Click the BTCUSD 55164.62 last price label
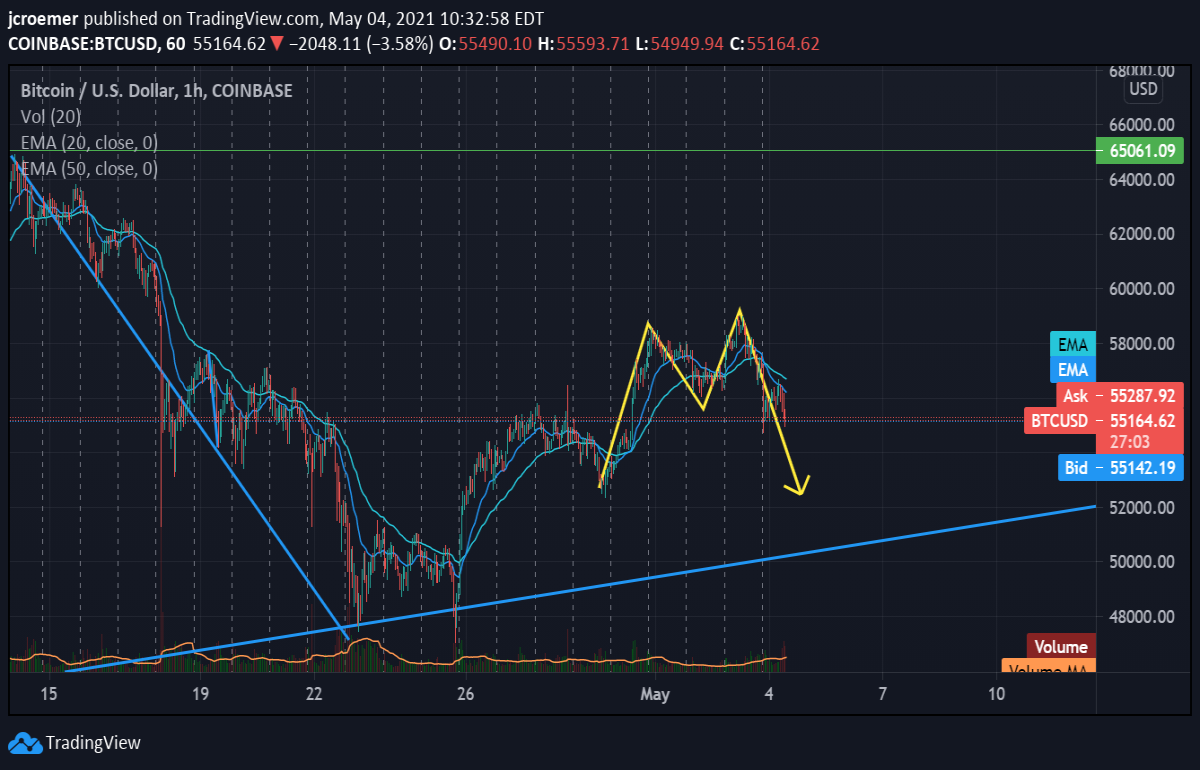 click(x=1104, y=421)
